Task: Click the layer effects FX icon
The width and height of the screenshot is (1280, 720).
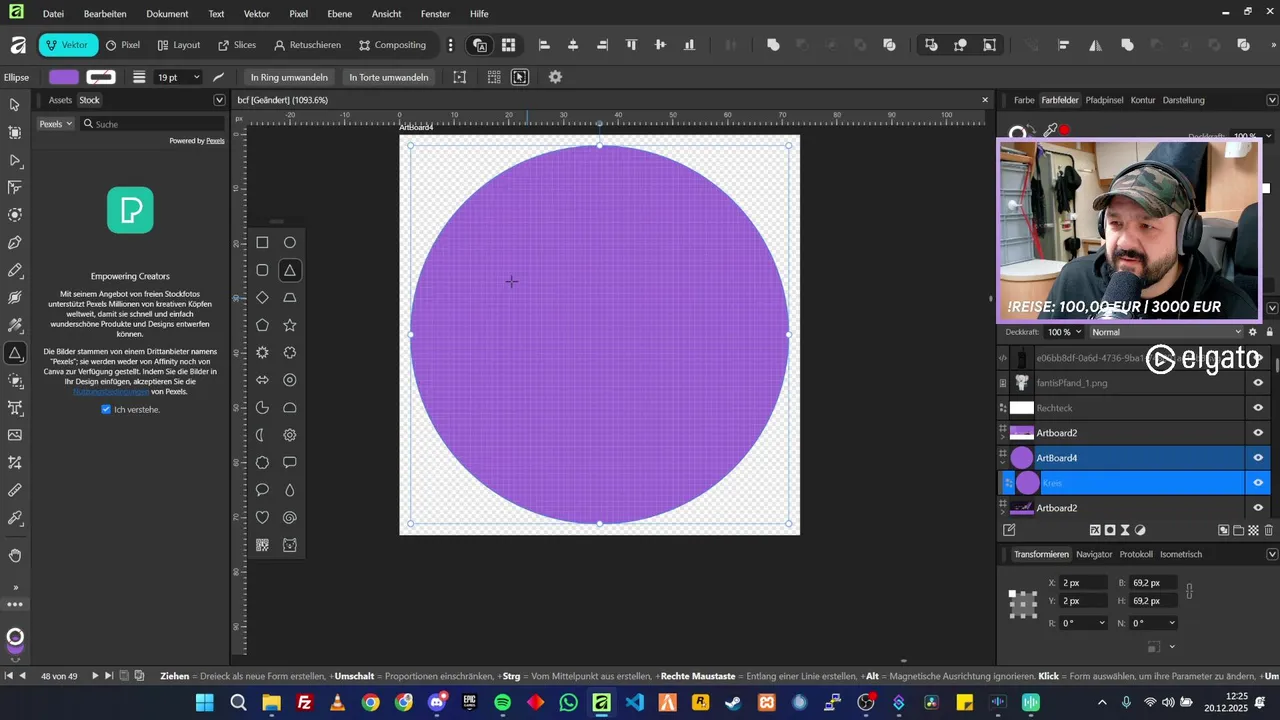Action: 1095,530
